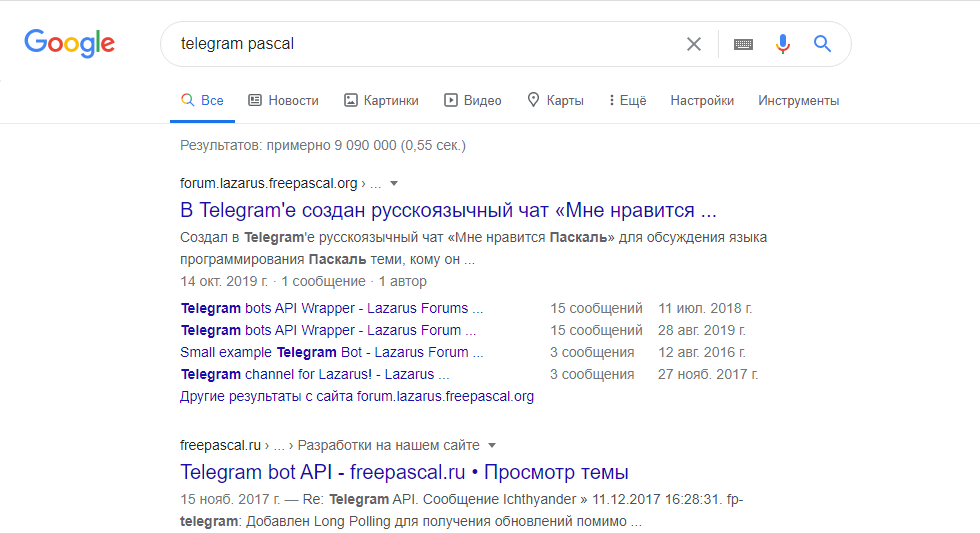Click '11 июл. 2018 г.' date
The height and width of the screenshot is (533, 980).
pyautogui.click(x=704, y=308)
